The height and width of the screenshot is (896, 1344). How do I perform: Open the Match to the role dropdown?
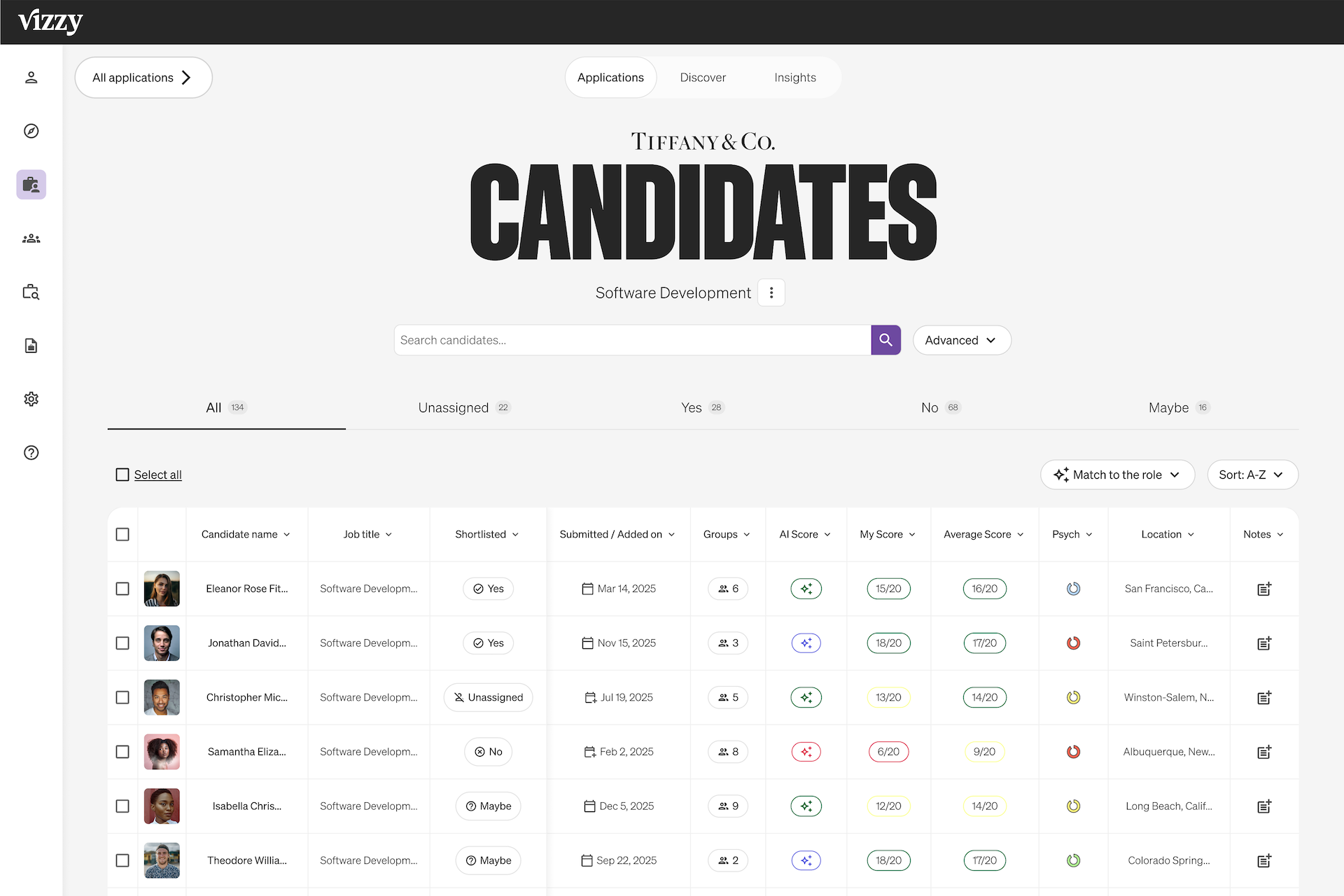pos(1116,475)
